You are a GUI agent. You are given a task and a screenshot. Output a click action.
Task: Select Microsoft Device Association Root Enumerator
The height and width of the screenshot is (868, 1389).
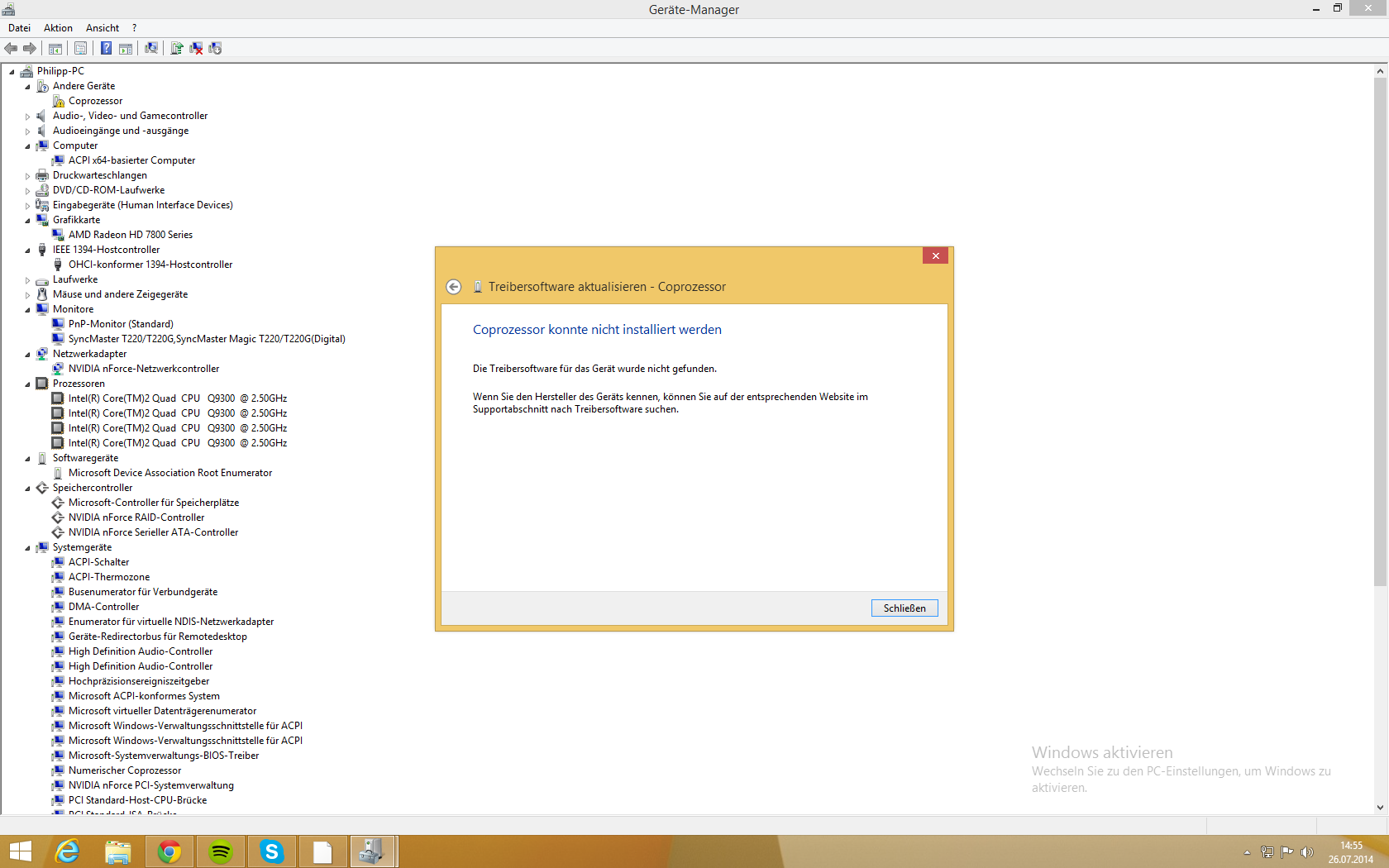(x=170, y=473)
